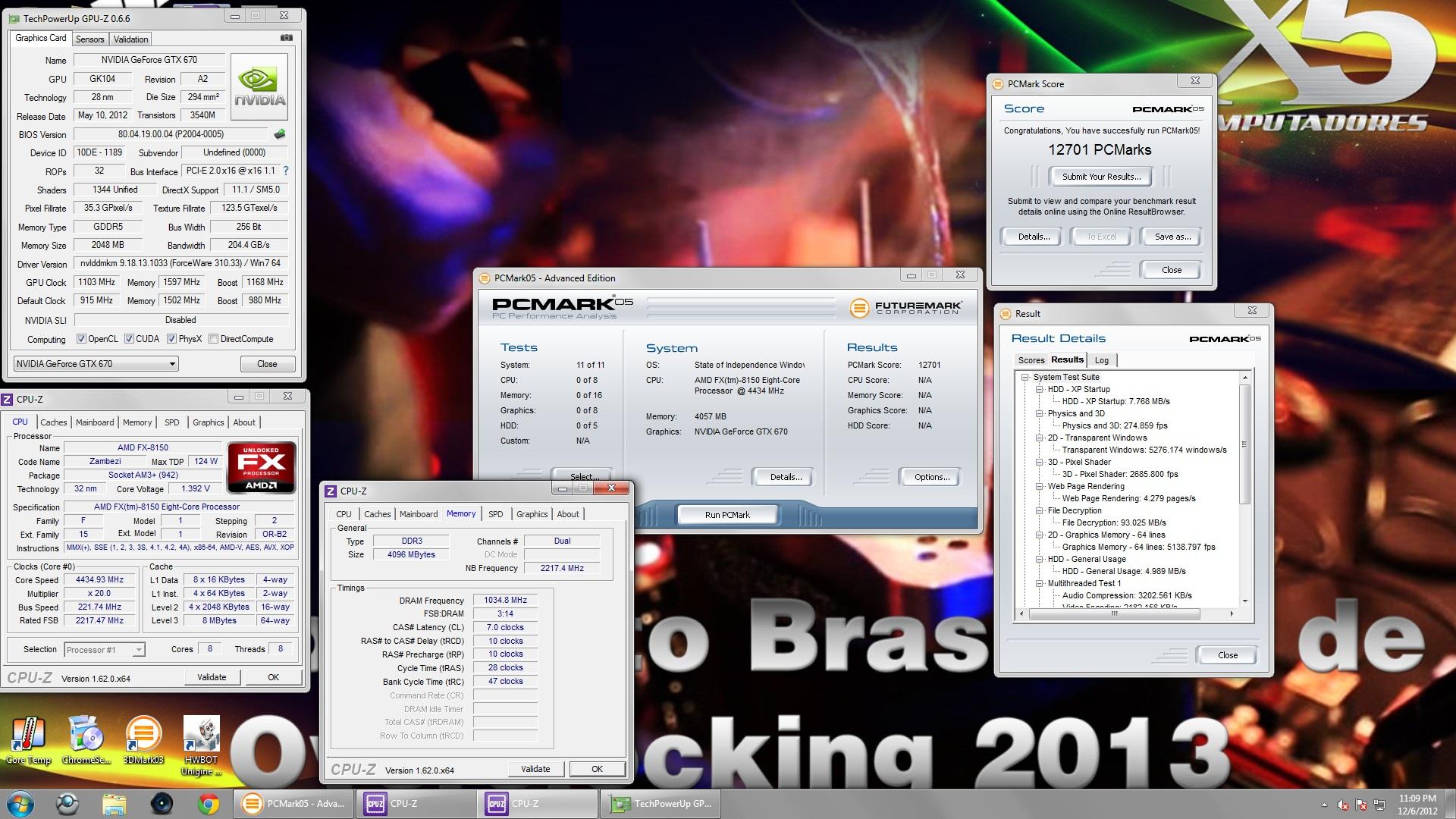Click the GPU-Z title bar icon
The width and height of the screenshot is (1456, 819).
click(x=14, y=18)
